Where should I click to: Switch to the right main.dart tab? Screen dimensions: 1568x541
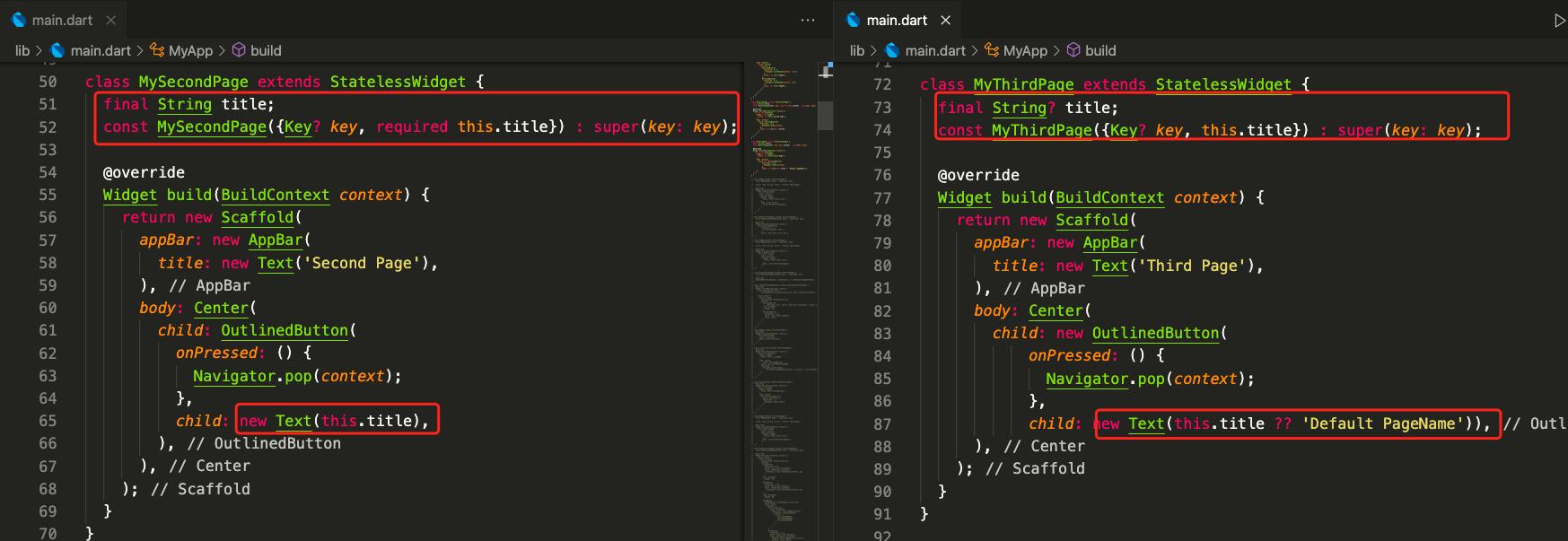(x=897, y=20)
